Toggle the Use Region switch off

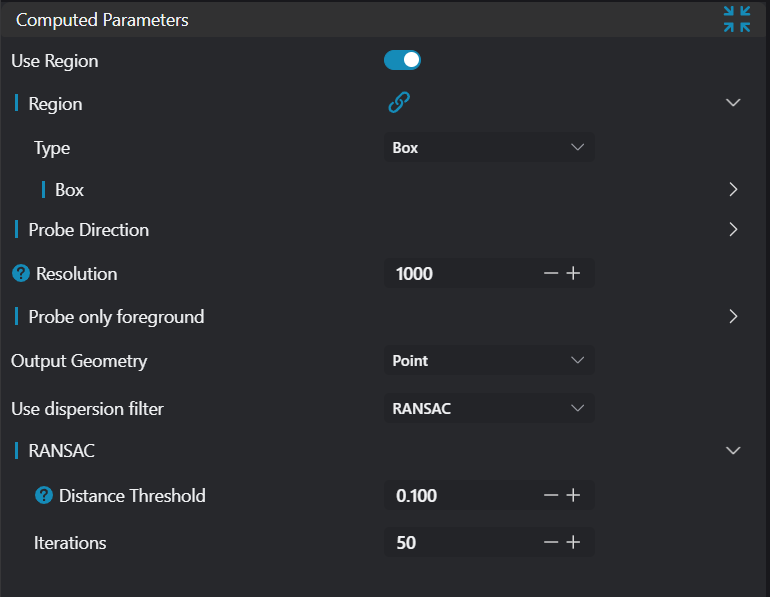pos(402,61)
